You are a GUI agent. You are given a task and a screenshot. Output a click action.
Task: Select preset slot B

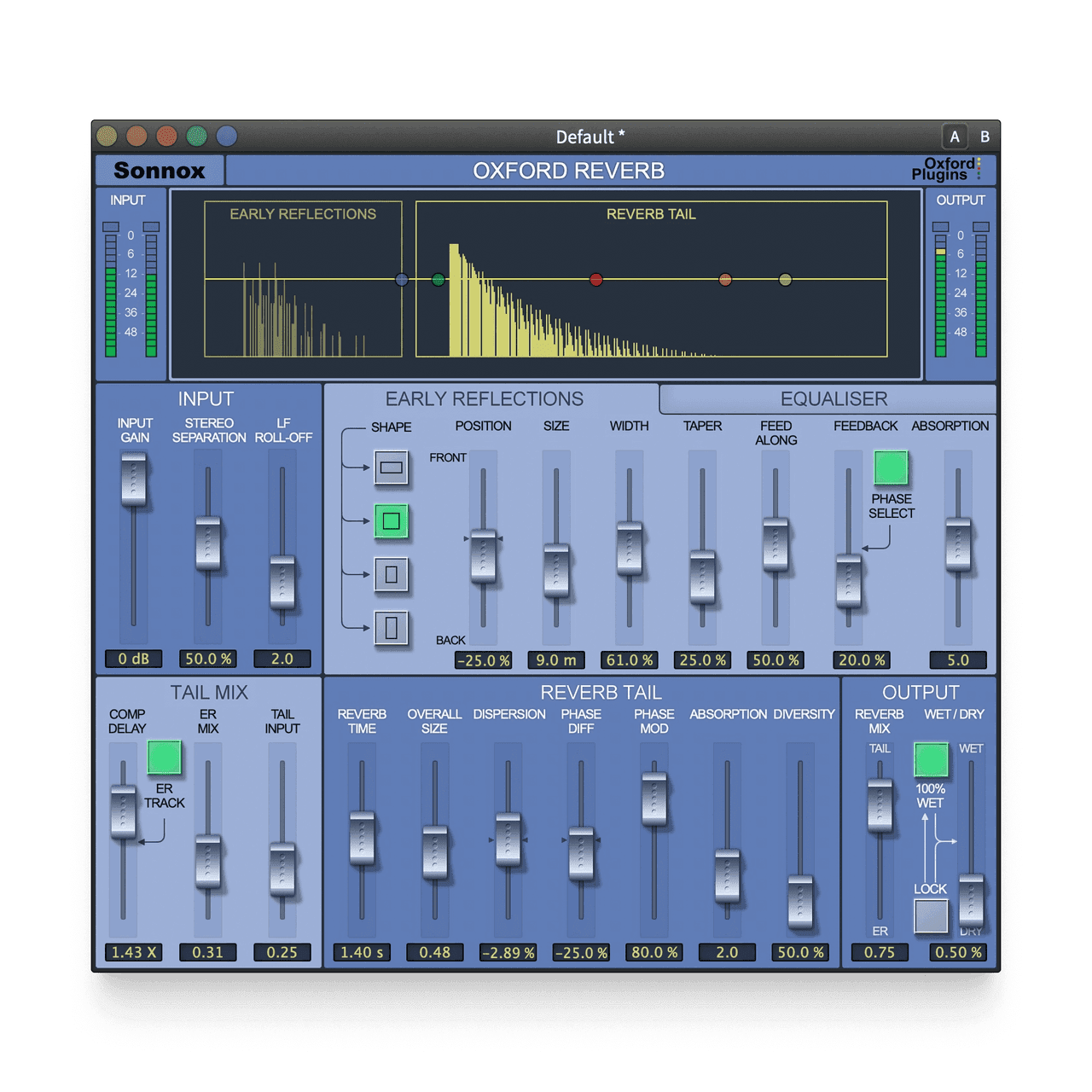pos(985,136)
